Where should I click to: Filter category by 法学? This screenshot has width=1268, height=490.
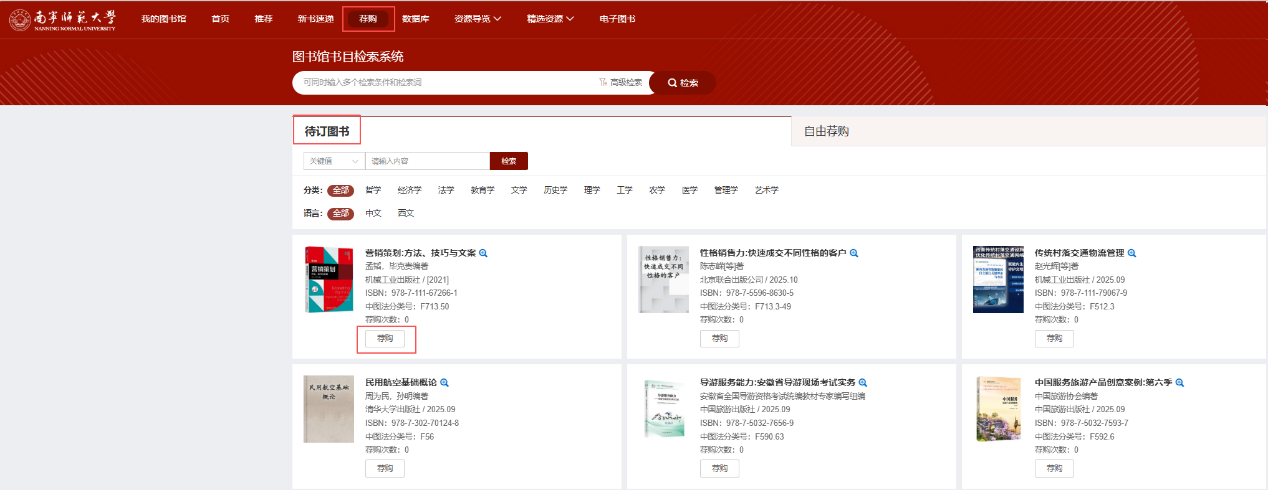446,190
